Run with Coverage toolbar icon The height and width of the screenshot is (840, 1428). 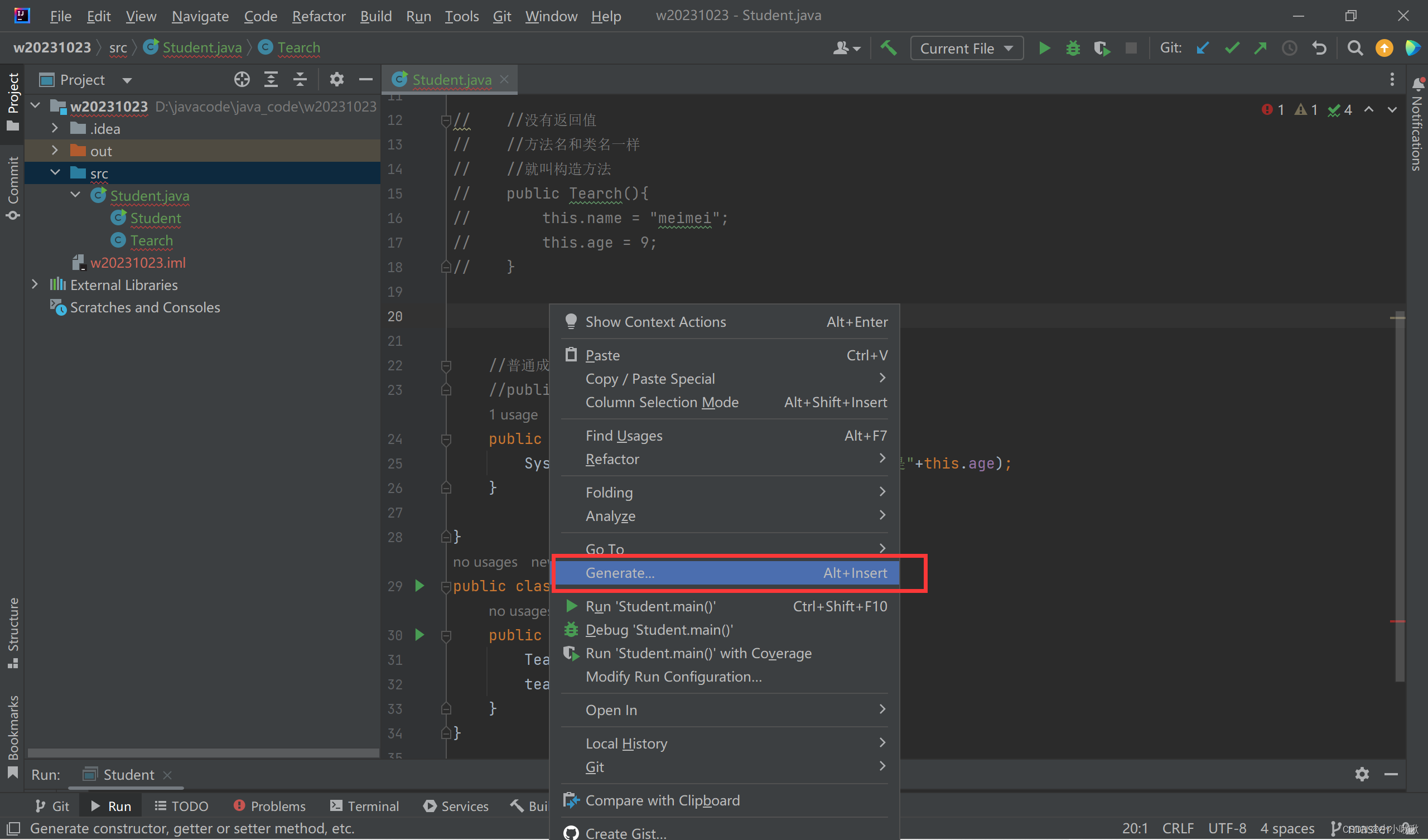1102,48
